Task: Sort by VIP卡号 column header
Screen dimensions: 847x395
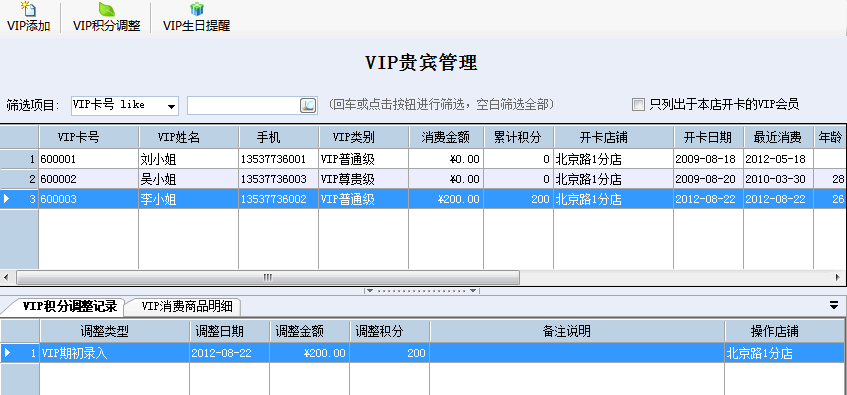Action: pyautogui.click(x=89, y=137)
